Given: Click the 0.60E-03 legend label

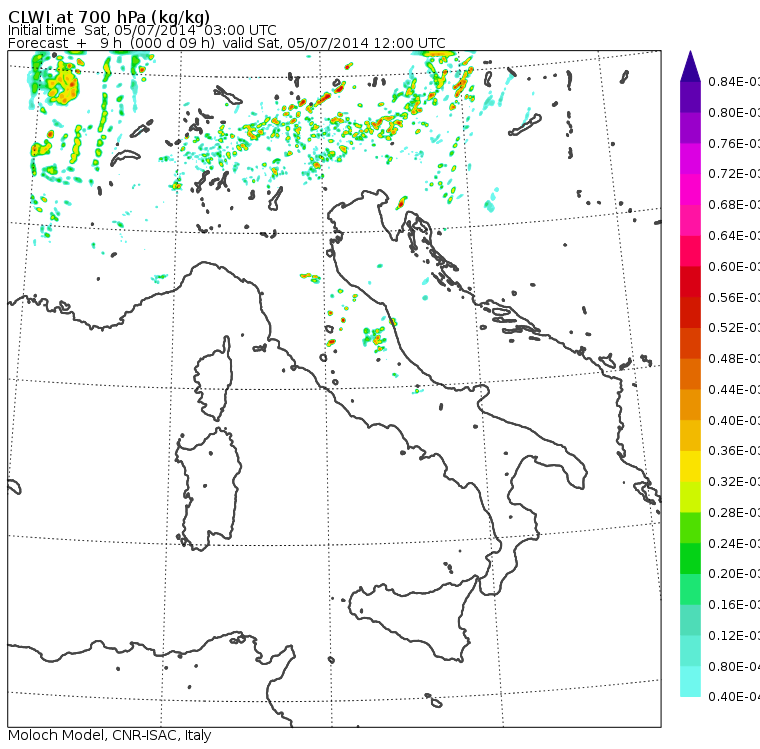Looking at the screenshot, I should click(x=734, y=267).
